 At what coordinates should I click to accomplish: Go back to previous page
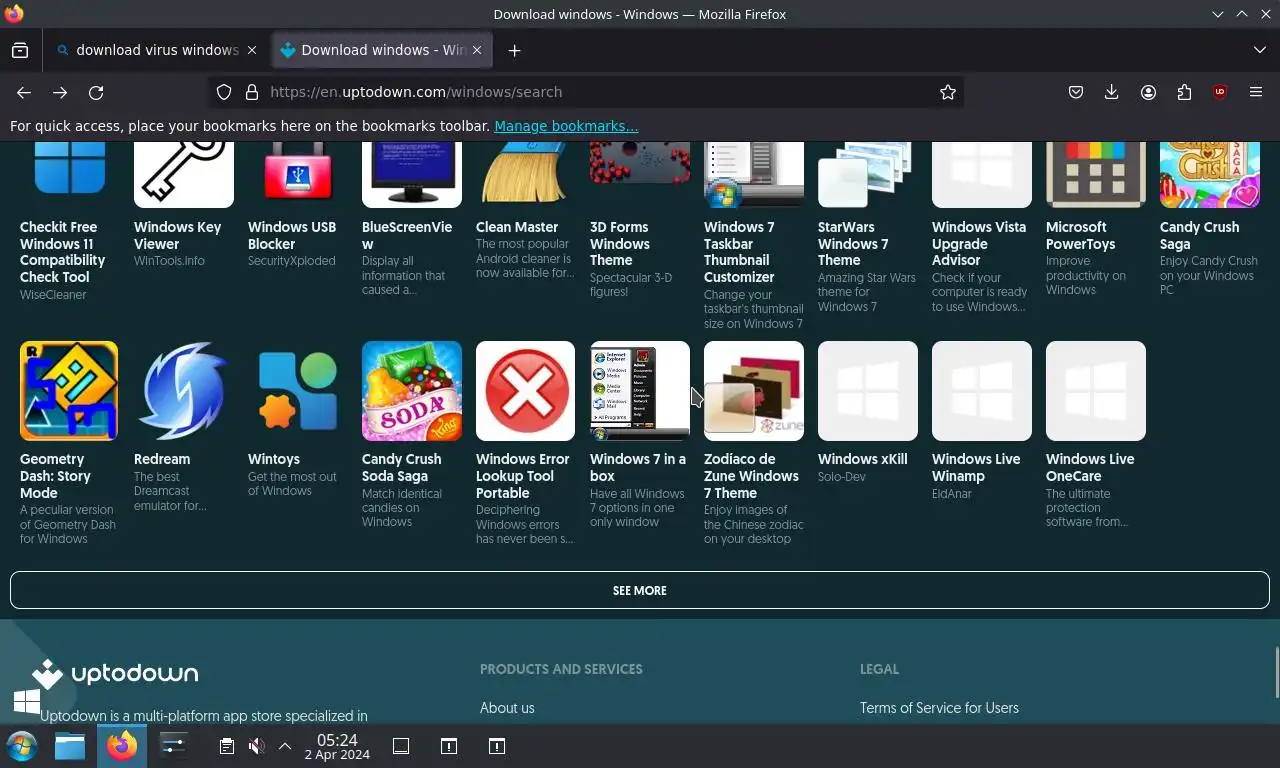point(24,92)
